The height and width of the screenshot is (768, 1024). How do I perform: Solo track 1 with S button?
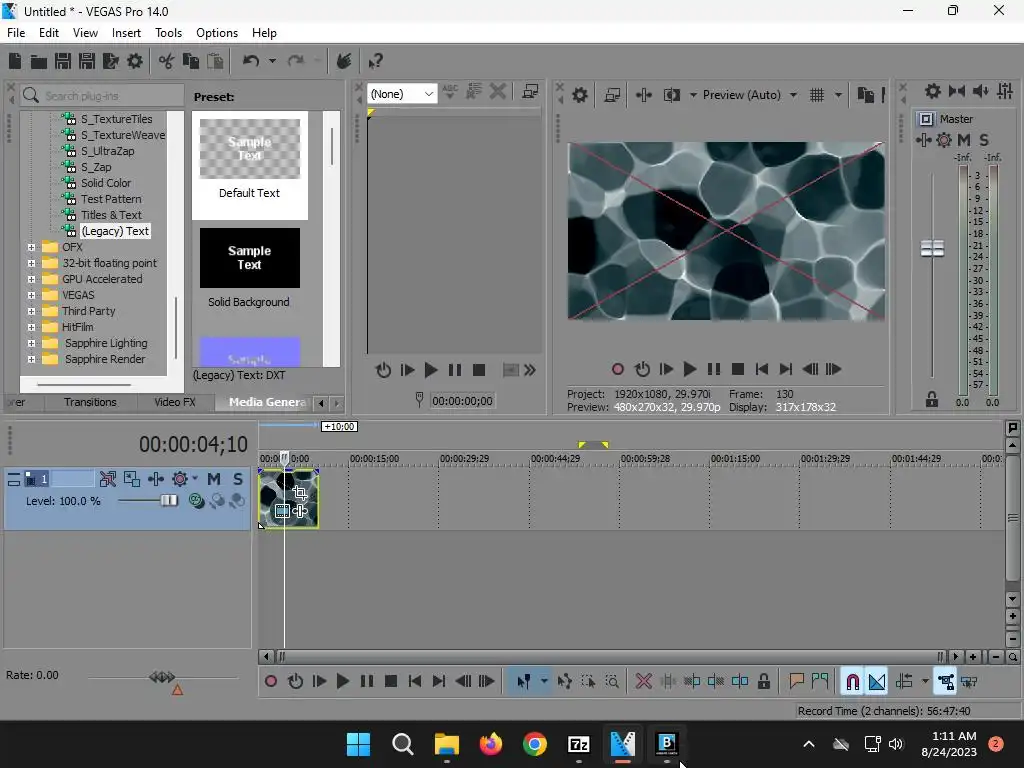click(238, 479)
